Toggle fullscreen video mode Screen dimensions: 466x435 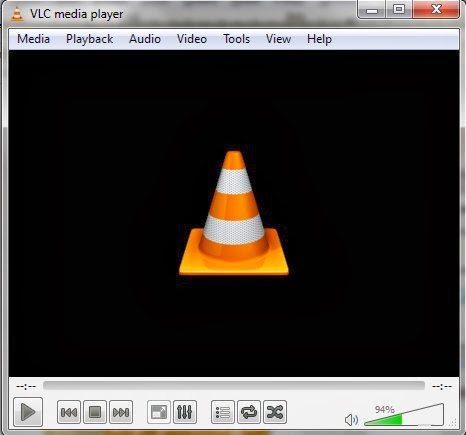[x=159, y=412]
